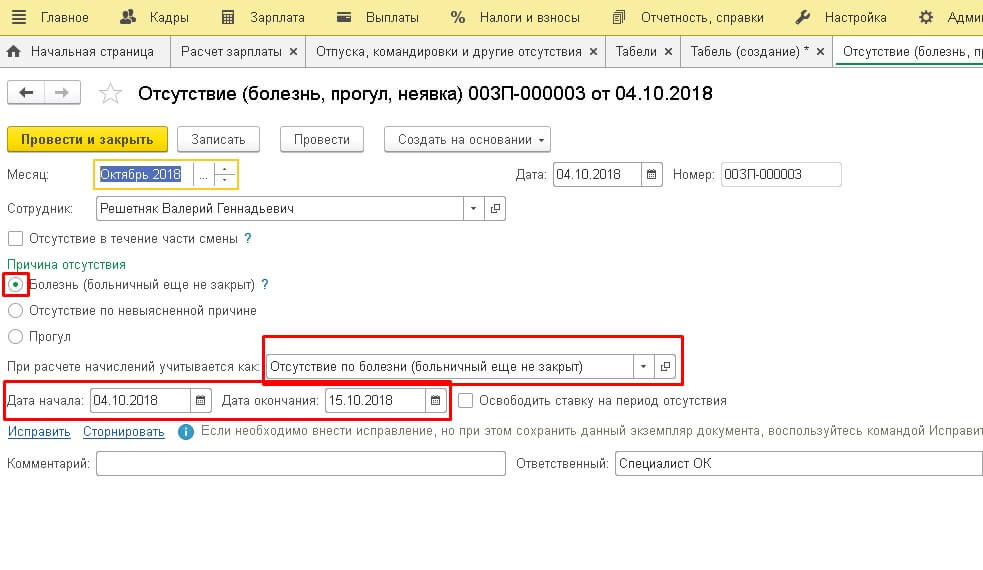This screenshot has height=570, width=983.
Task: Switch to the Табели tab
Action: (635, 51)
